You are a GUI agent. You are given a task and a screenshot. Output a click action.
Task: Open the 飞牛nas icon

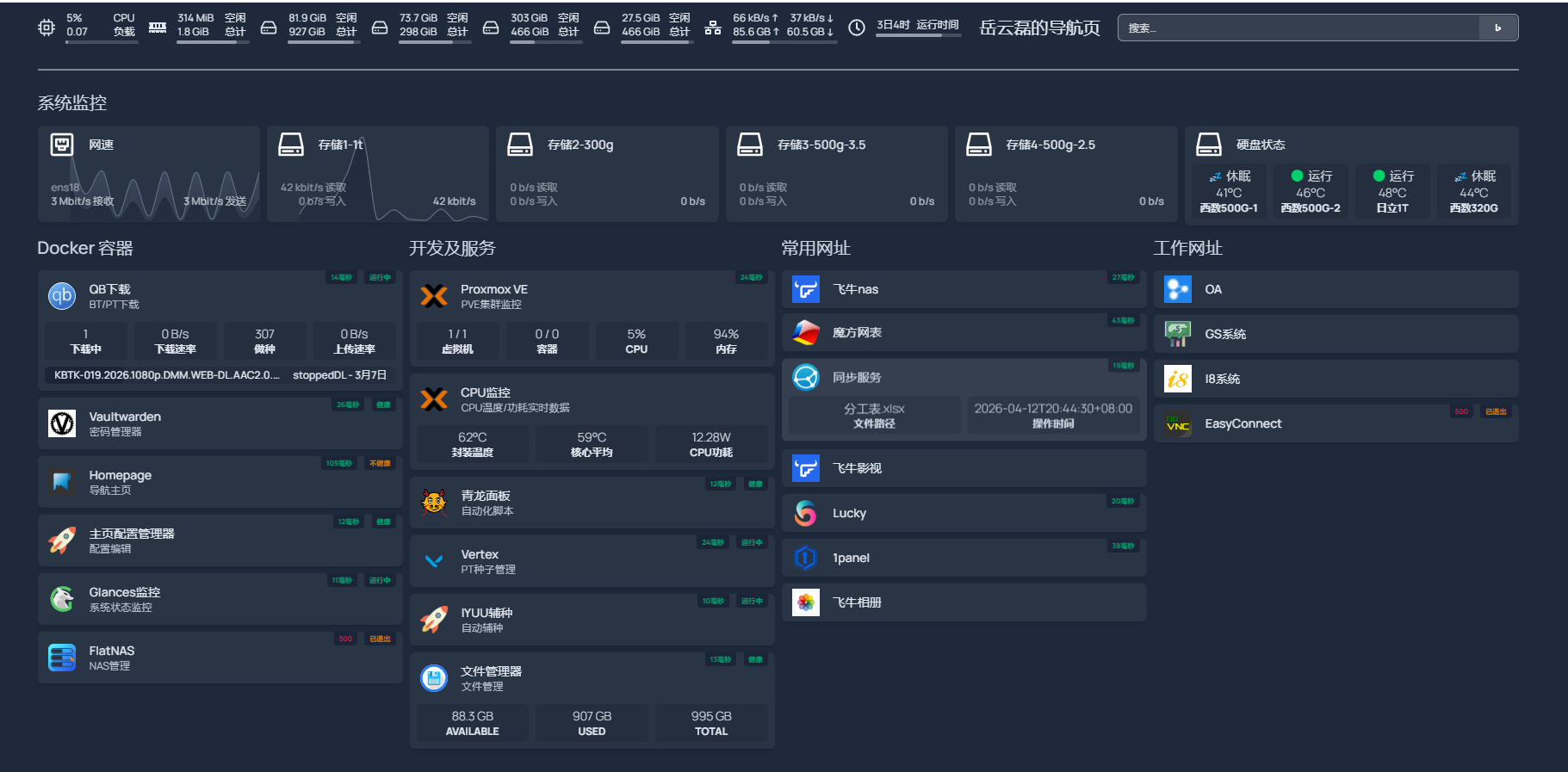[x=806, y=289]
